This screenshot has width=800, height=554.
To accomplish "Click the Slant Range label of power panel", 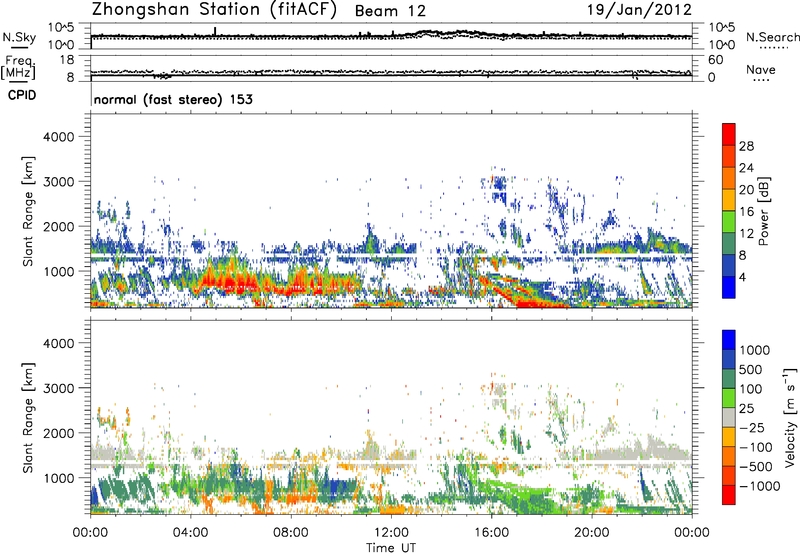I will click(x=28, y=211).
